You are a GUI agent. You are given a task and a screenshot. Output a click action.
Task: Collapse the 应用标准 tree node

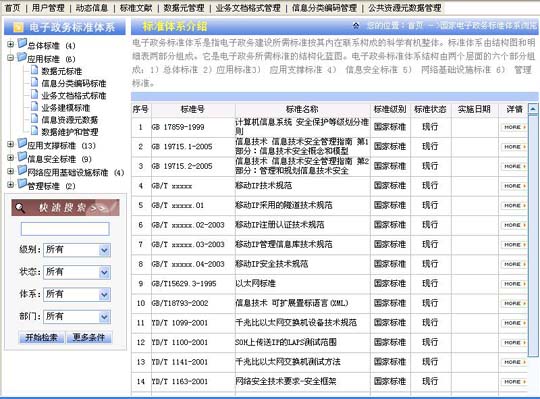[x=11, y=57]
